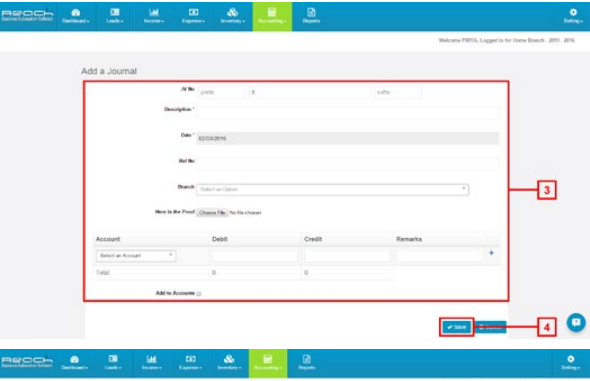
Task: Click the Total label in the table
Action: coord(103,273)
